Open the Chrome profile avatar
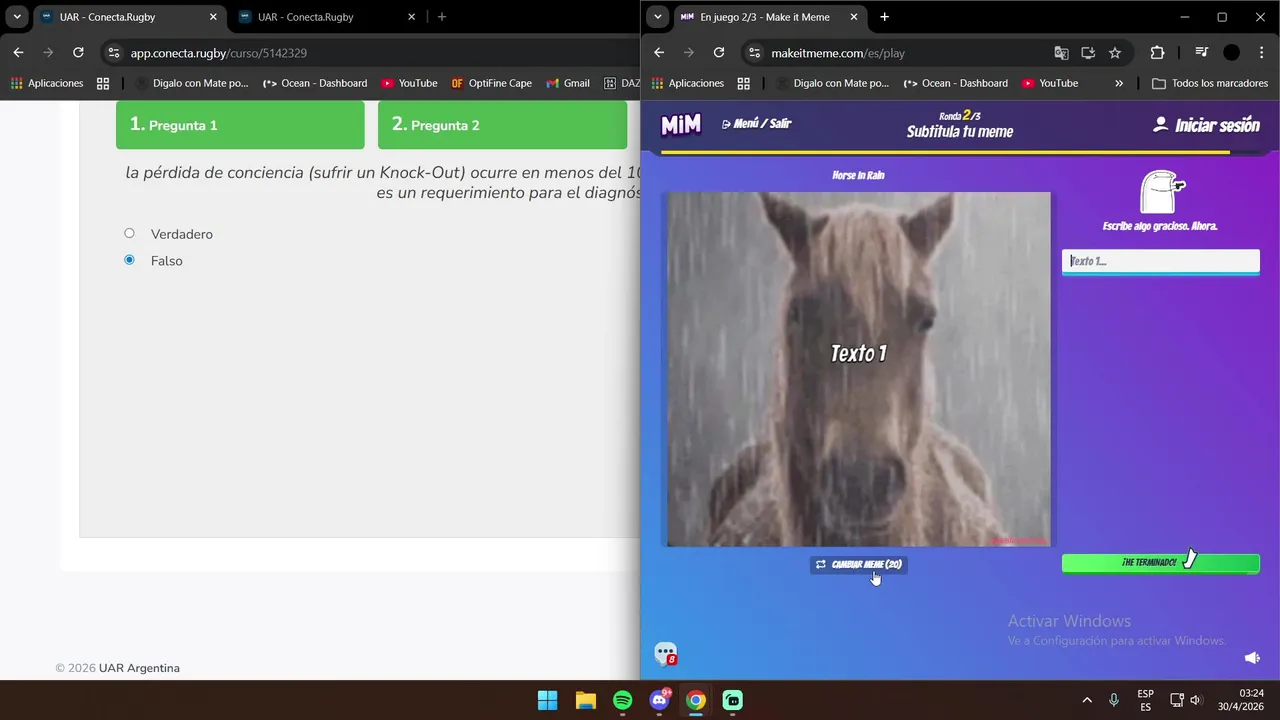The width and height of the screenshot is (1280, 720). pyautogui.click(x=1232, y=53)
